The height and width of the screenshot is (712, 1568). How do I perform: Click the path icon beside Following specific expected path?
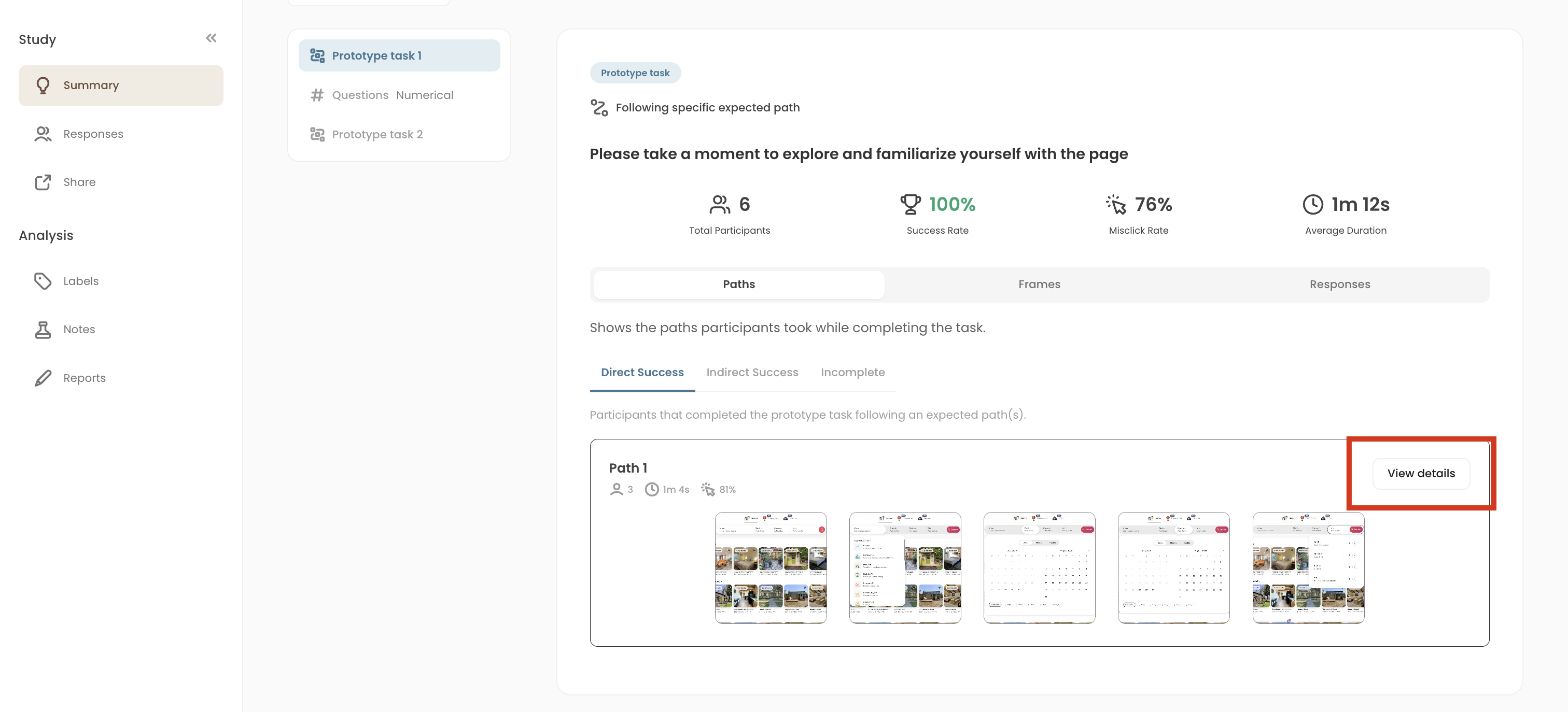click(599, 107)
